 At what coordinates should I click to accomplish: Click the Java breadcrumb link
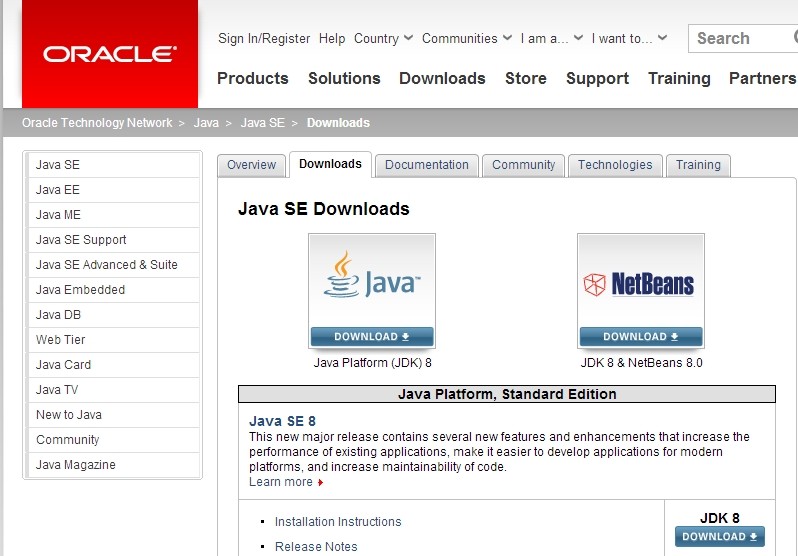tap(206, 123)
